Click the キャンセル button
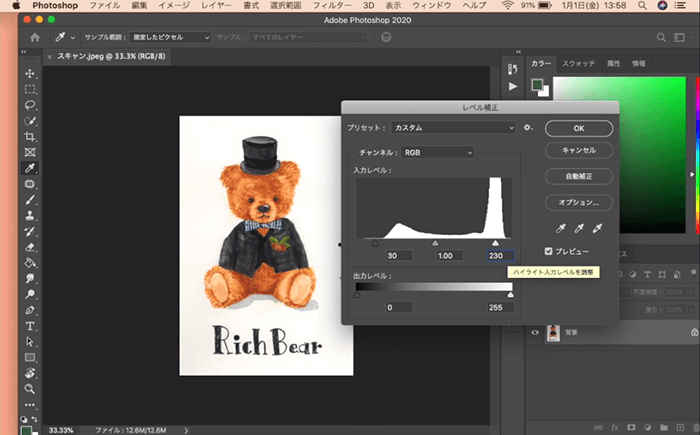 point(579,151)
